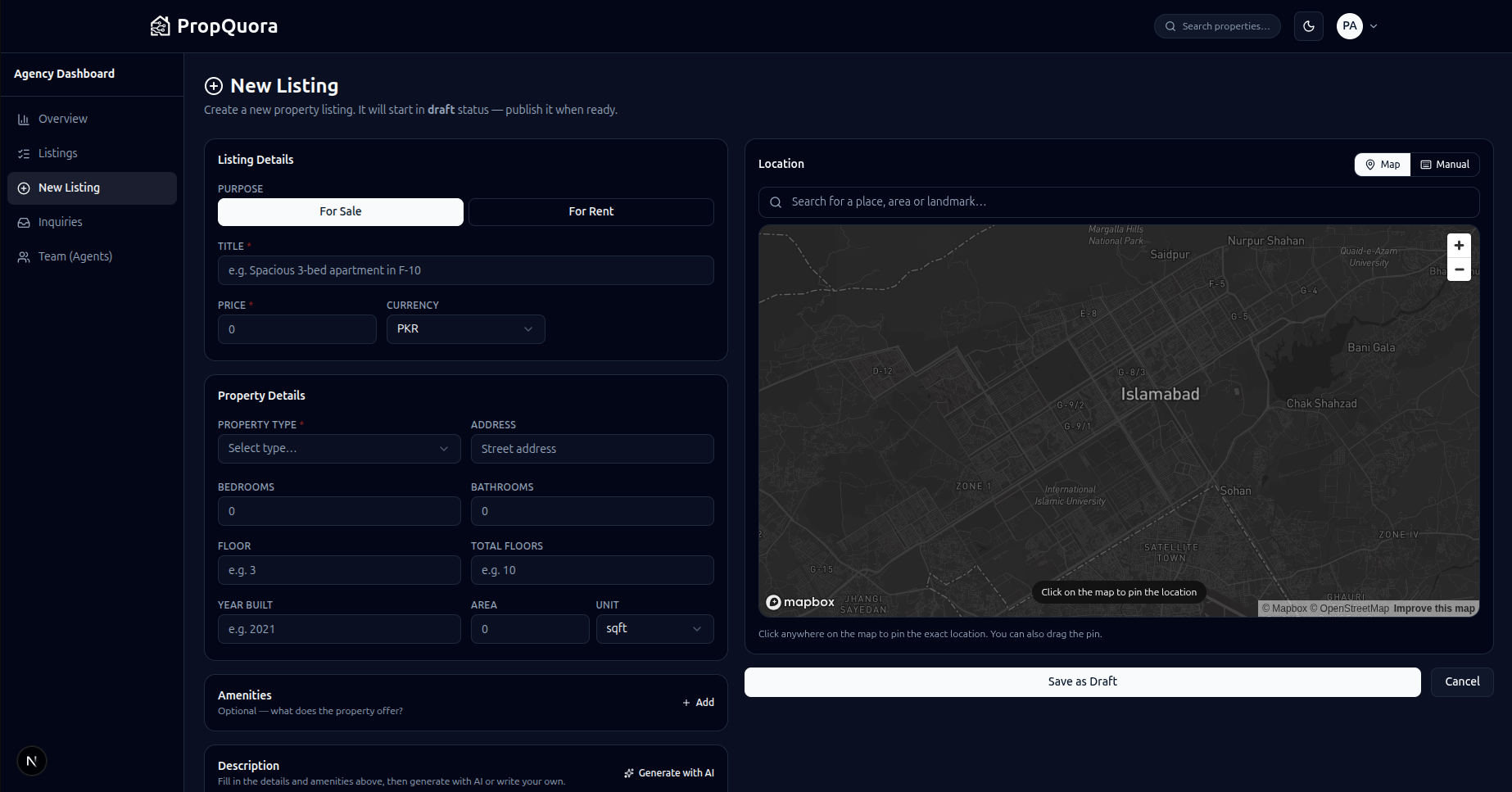The image size is (1512, 792).
Task: Navigate to Team (Agents)
Action: (x=92, y=257)
